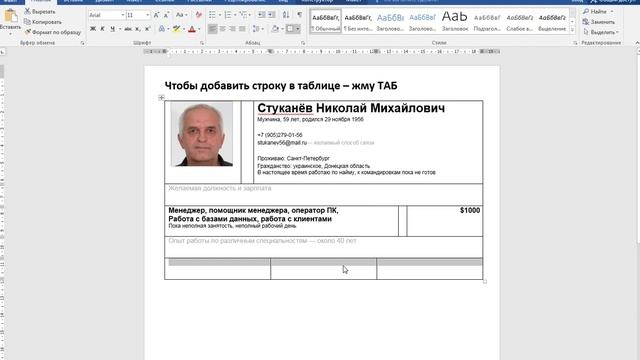Apply the Подзаголовок (Subtitle) style
640x360 pixels.
(487, 22)
